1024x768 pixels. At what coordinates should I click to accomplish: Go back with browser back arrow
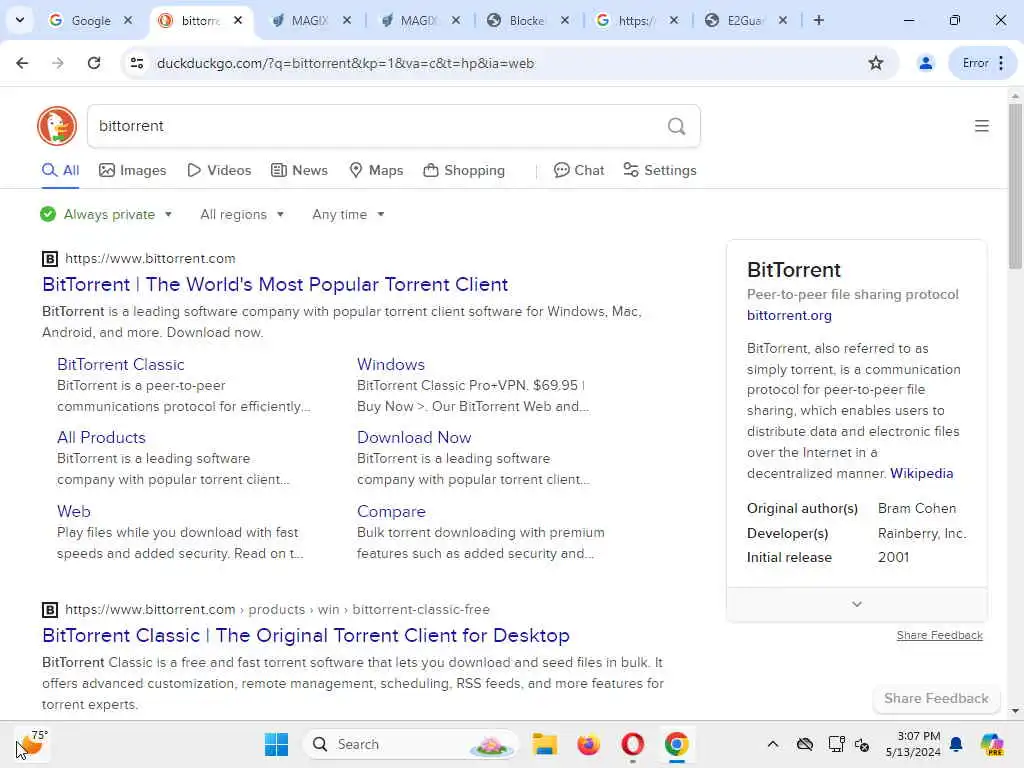coord(22,63)
